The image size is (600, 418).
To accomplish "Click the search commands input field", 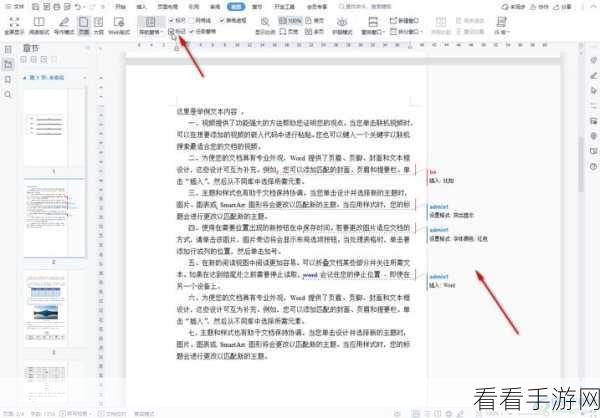I will coord(365,7).
